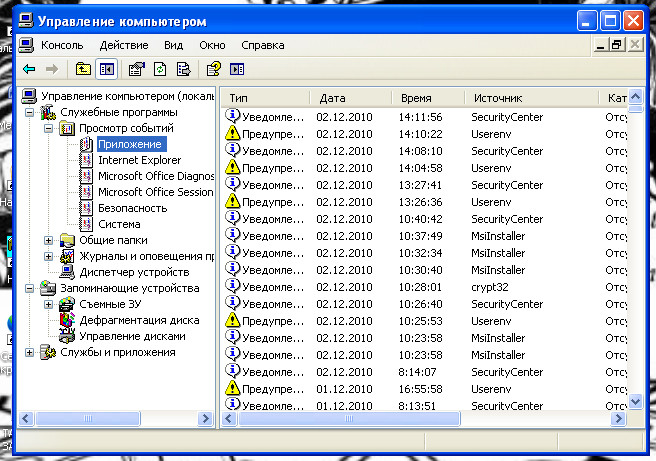Screen dimensions: 656x461
Task: Select the crypt32 event row
Action: coord(424,287)
